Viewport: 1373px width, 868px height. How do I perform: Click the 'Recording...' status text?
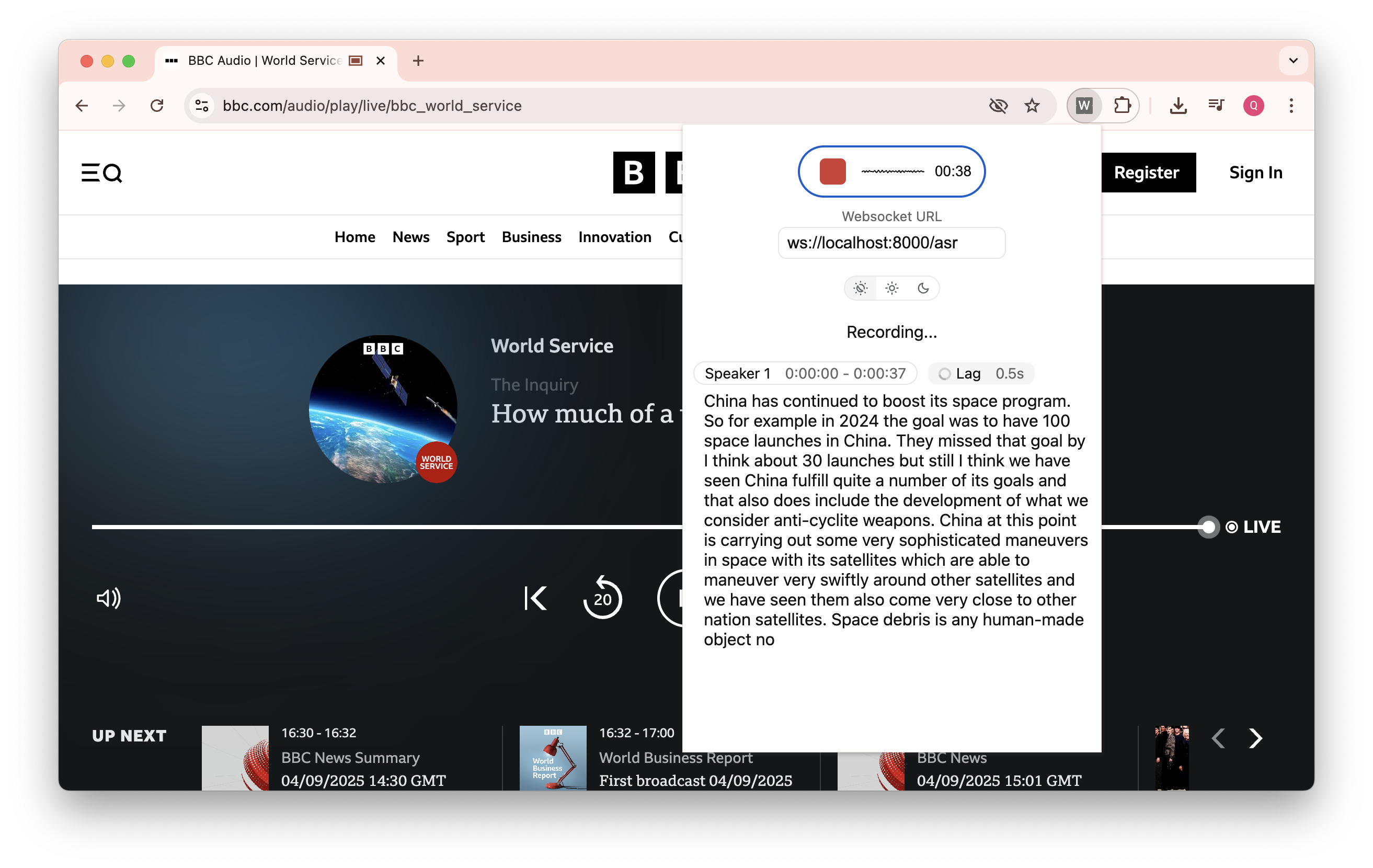click(892, 332)
